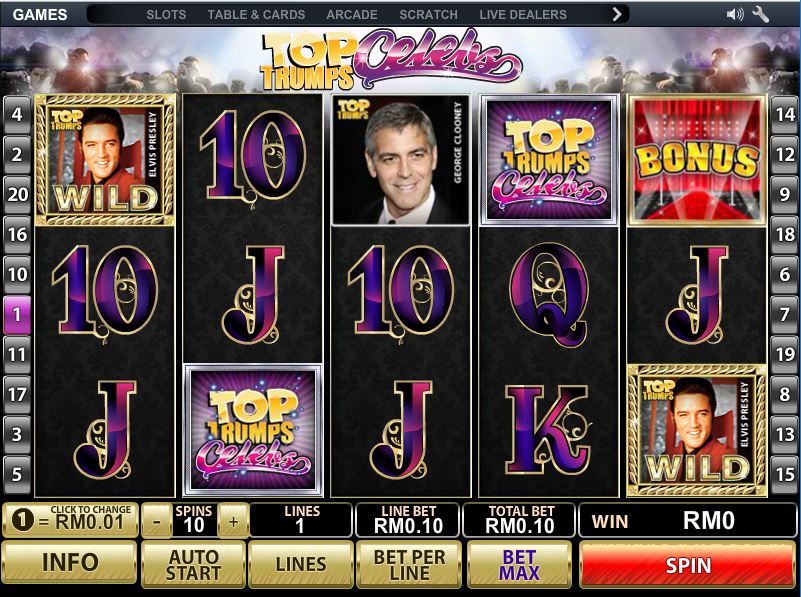Click the King symbol on reel four

(548, 430)
